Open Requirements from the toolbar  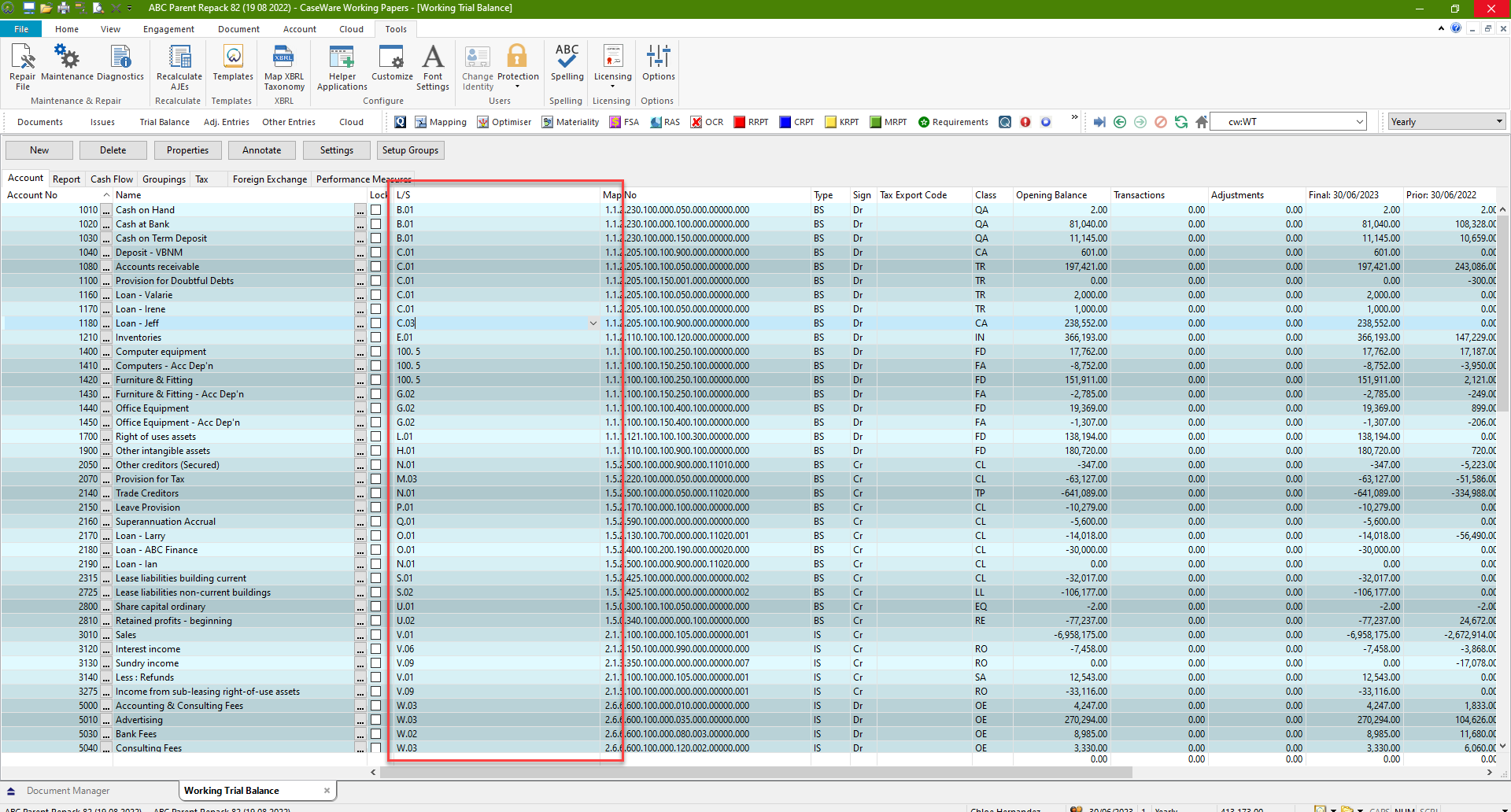pos(953,122)
